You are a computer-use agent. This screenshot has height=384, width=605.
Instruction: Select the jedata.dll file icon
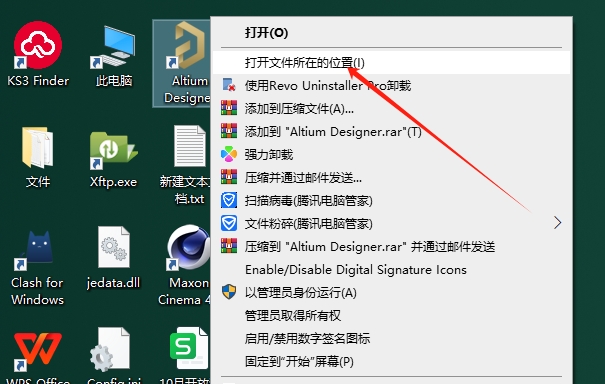click(113, 257)
